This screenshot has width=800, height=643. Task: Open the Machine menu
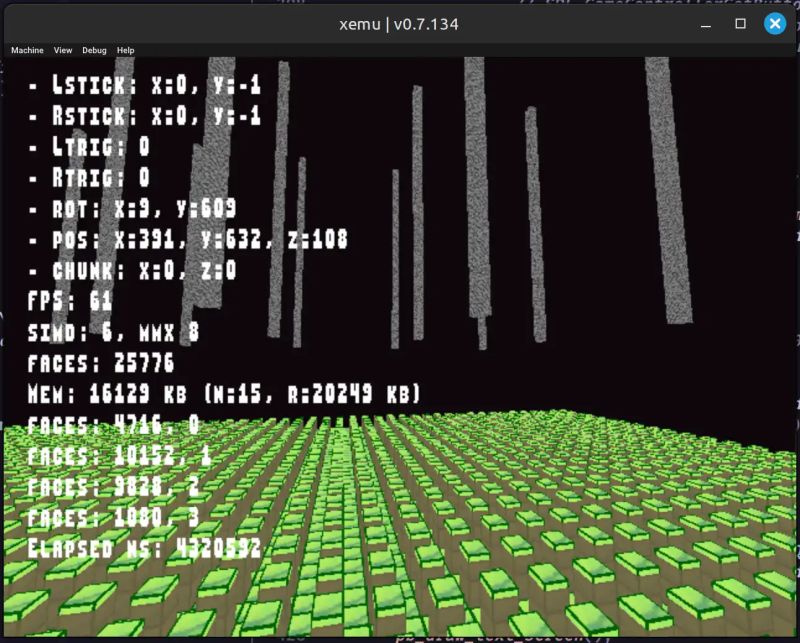(x=26, y=50)
